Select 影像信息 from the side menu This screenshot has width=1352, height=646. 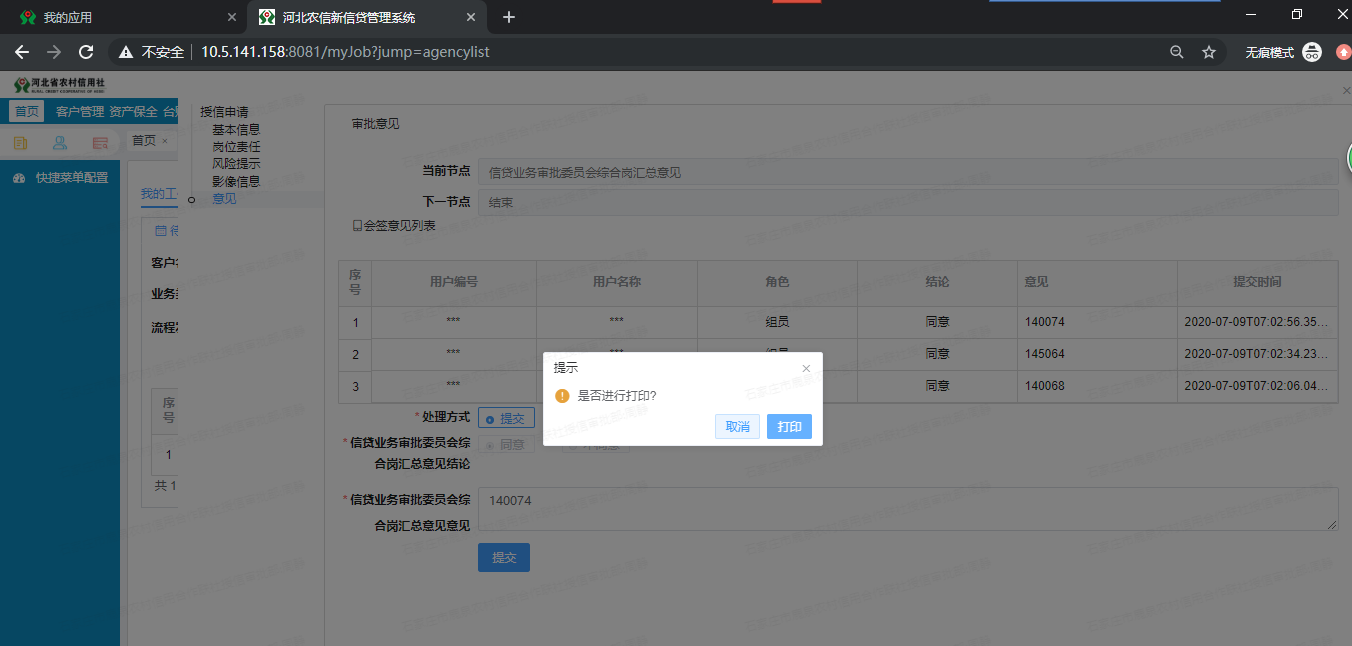click(x=234, y=180)
